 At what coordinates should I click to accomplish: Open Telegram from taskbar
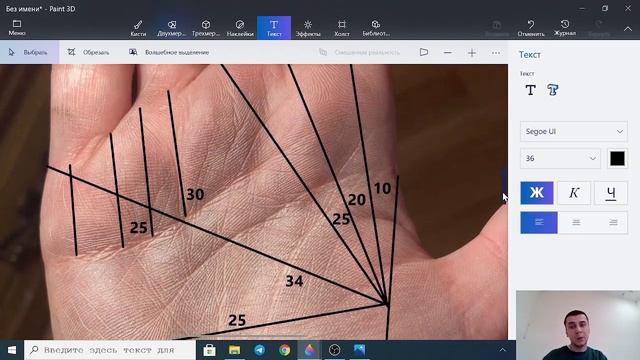click(259, 350)
